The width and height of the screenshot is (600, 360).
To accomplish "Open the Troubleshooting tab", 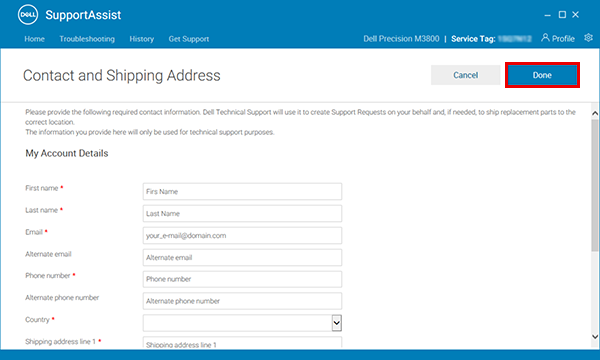I will point(87,39).
